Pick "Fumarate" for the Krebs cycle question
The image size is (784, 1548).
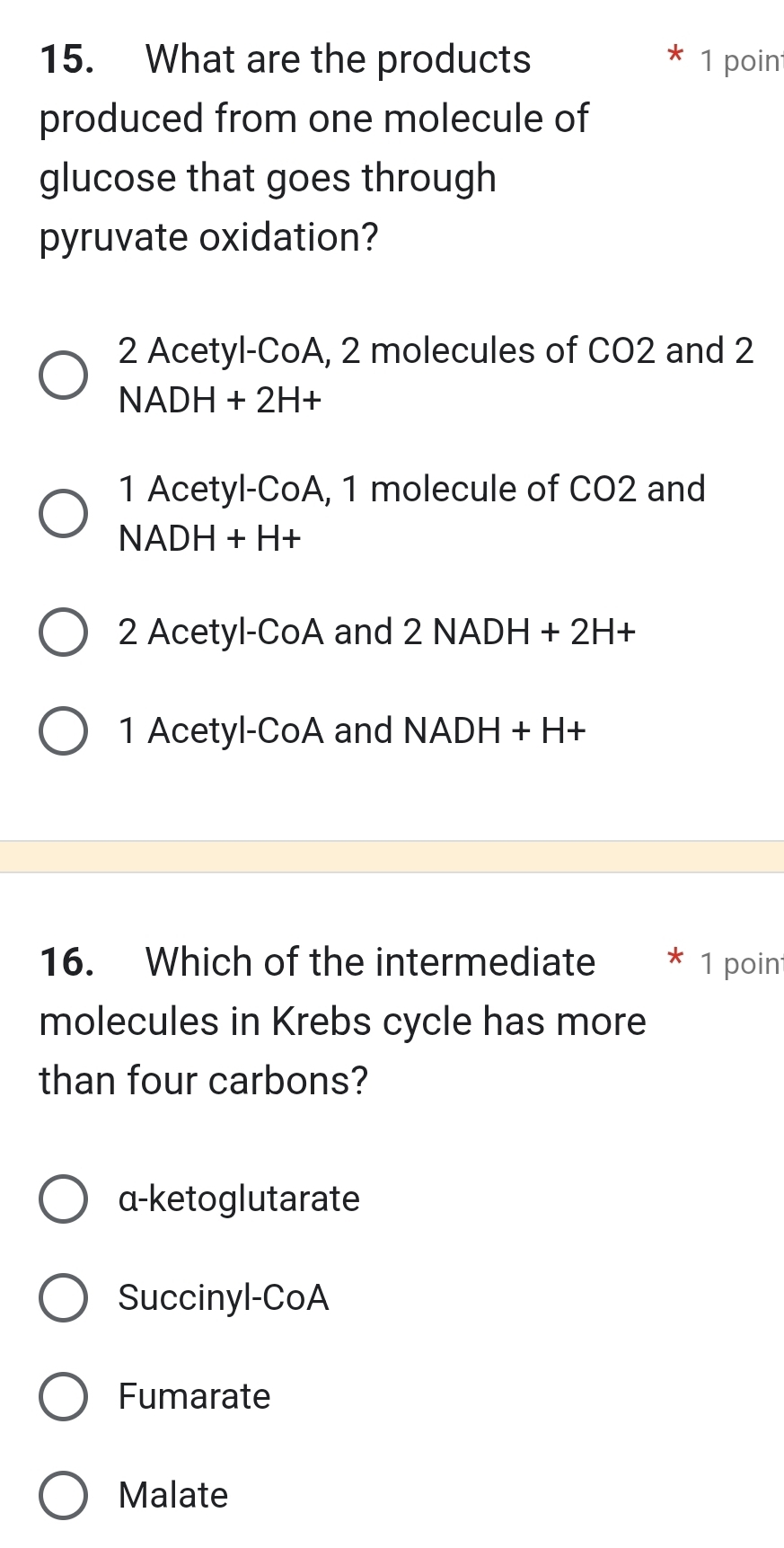tap(63, 1395)
